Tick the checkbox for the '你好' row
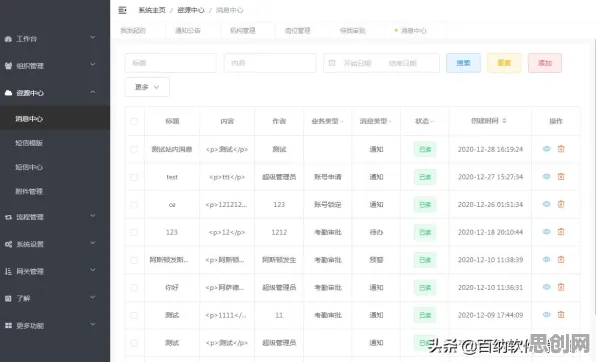596x362 pixels. (x=134, y=287)
